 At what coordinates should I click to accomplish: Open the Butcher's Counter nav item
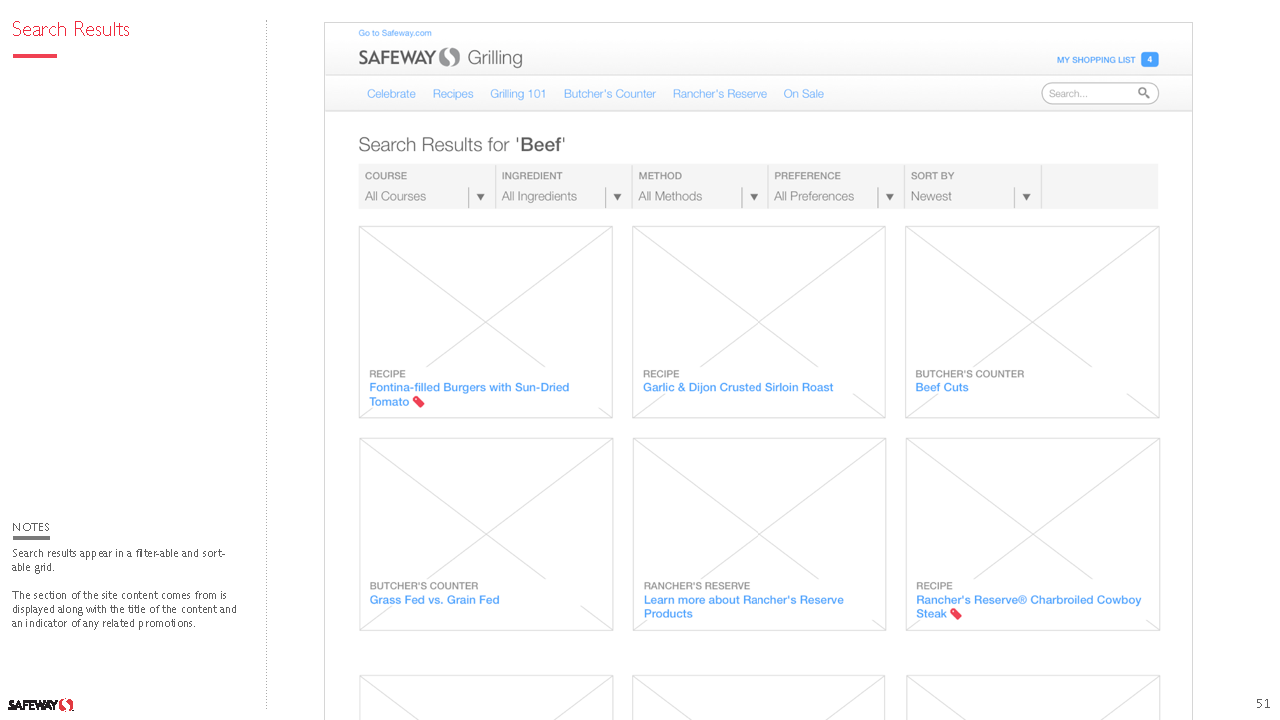coord(610,94)
